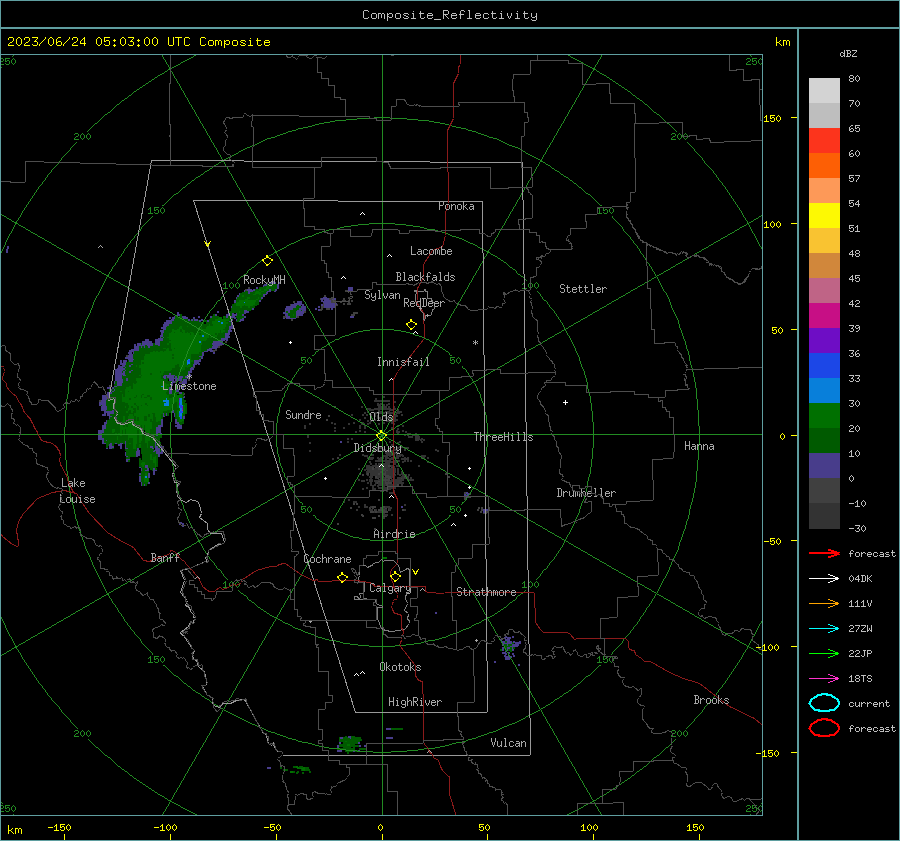Click the Okotoks town label
Viewport: 900px width, 841px height.
[400, 667]
